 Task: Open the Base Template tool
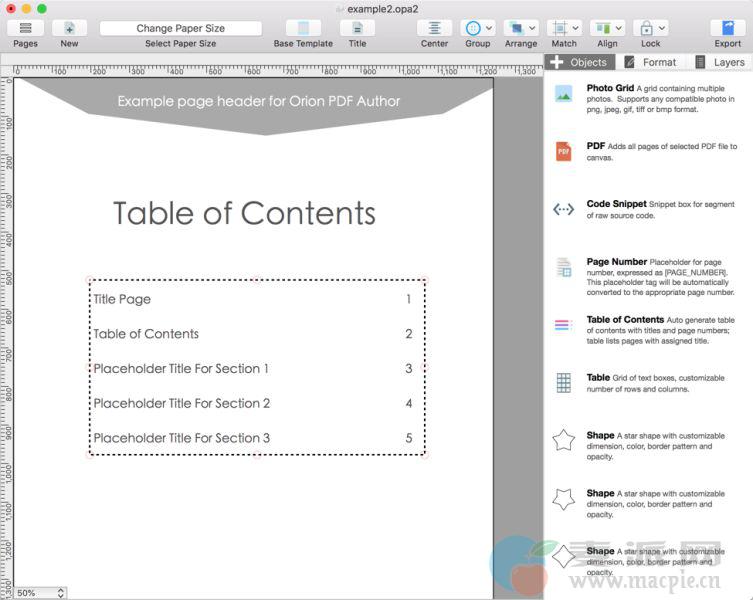(303, 28)
